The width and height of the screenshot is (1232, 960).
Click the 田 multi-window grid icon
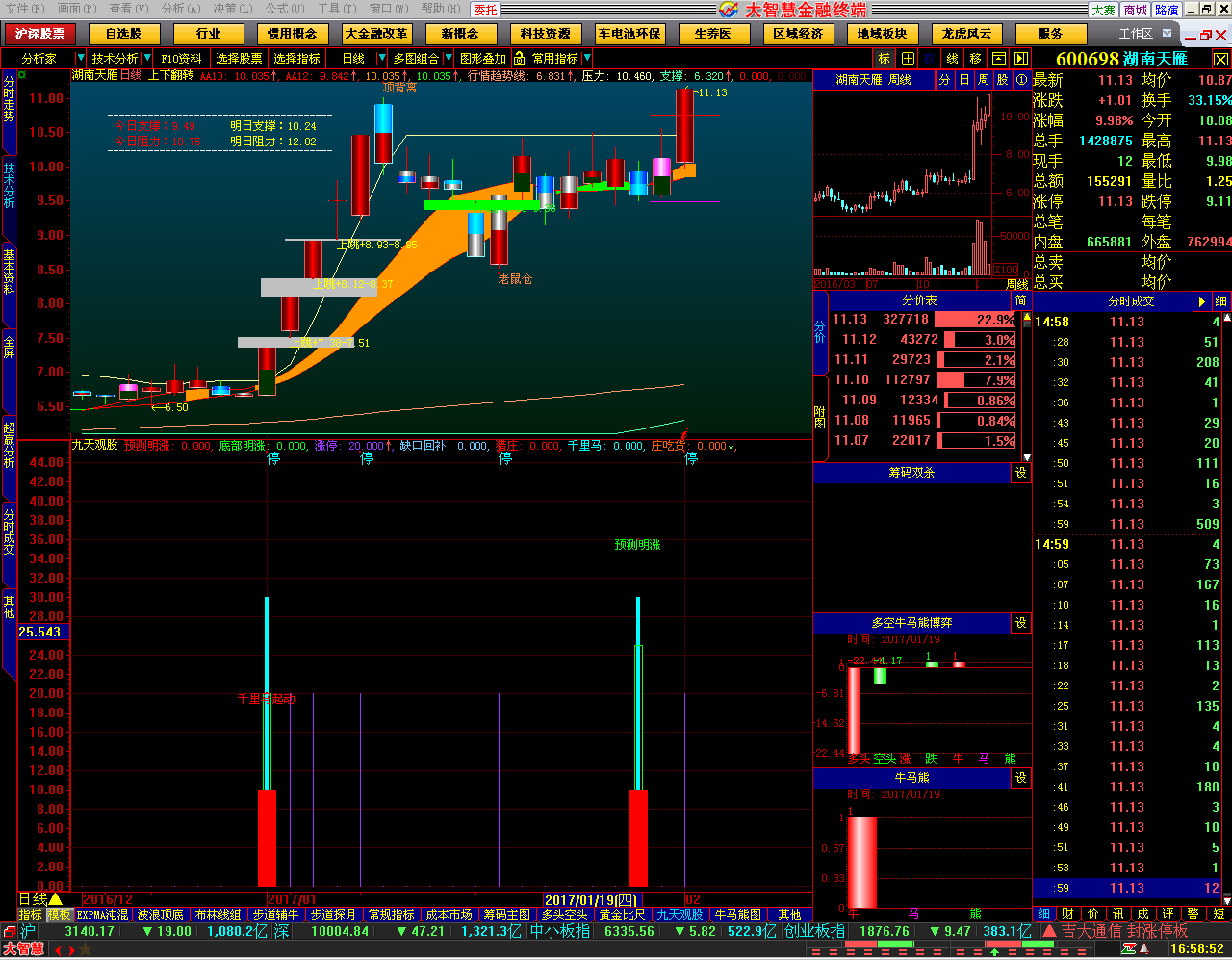[x=908, y=58]
